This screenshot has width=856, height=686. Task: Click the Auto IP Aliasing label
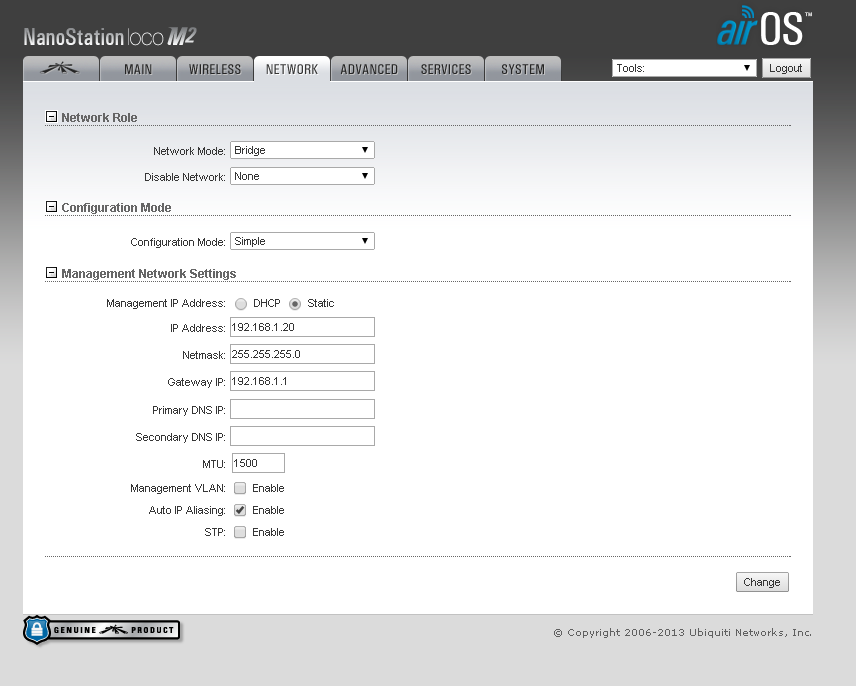187,510
